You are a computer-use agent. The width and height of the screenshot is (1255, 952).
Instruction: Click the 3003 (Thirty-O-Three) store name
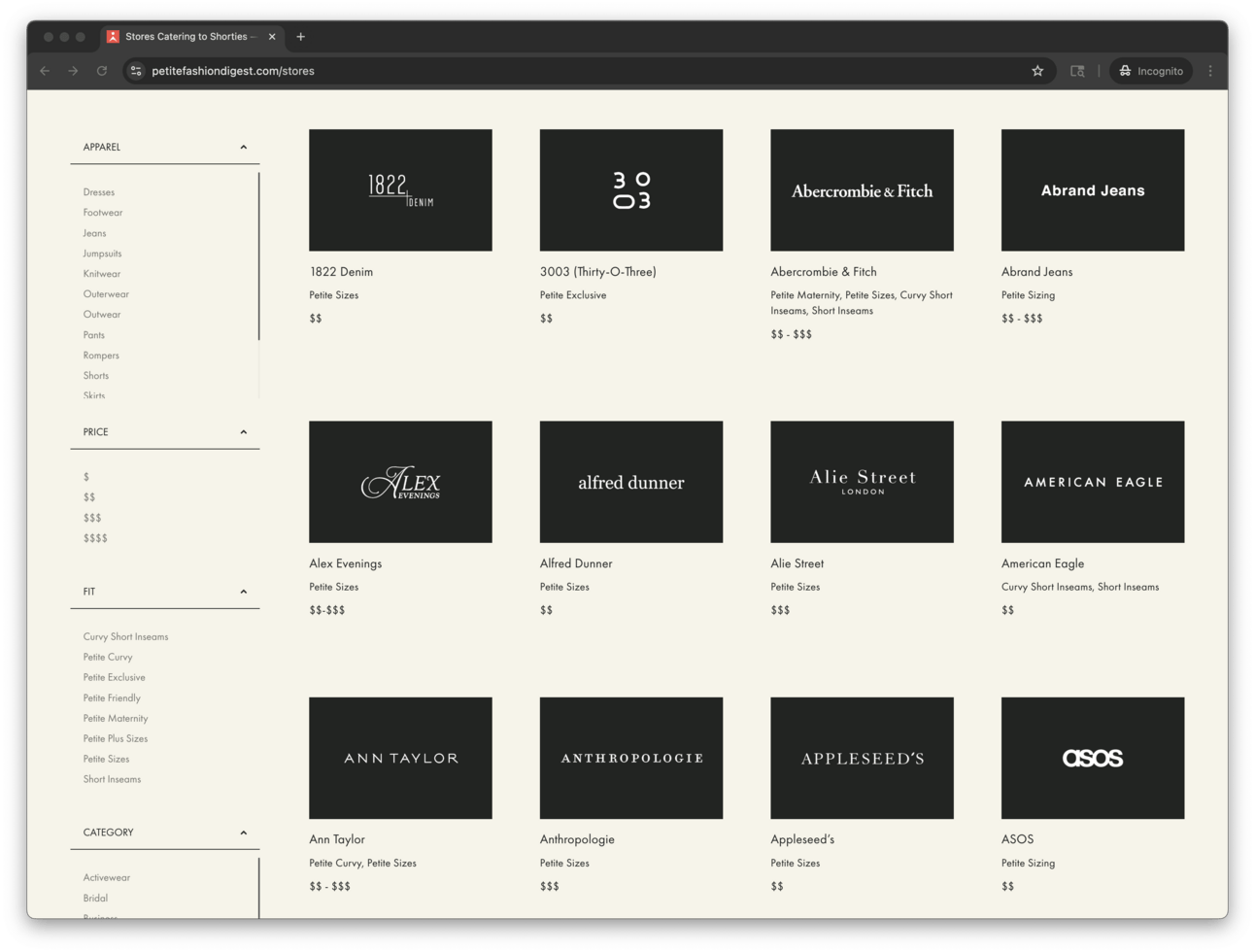pos(598,272)
